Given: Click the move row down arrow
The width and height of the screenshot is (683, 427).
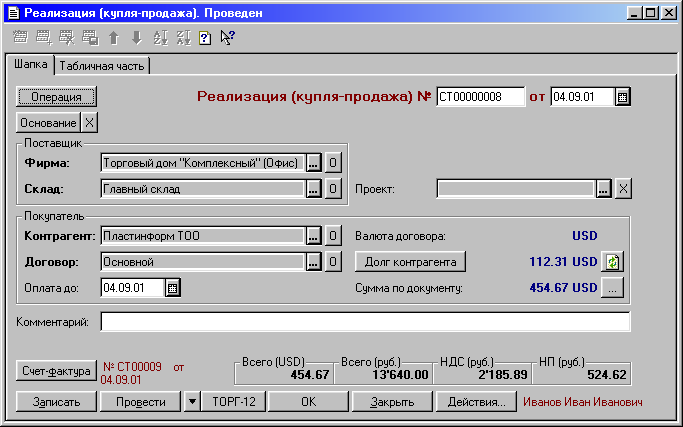Looking at the screenshot, I should click(x=137, y=38).
